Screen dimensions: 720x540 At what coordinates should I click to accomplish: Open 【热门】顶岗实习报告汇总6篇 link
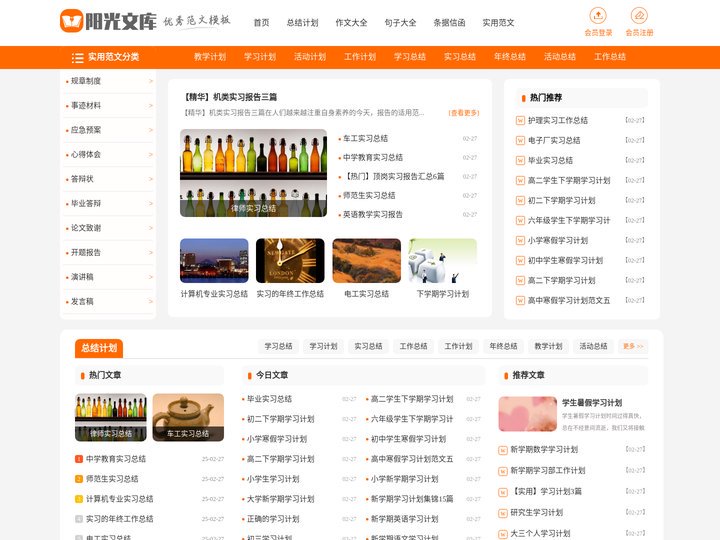pyautogui.click(x=394, y=176)
